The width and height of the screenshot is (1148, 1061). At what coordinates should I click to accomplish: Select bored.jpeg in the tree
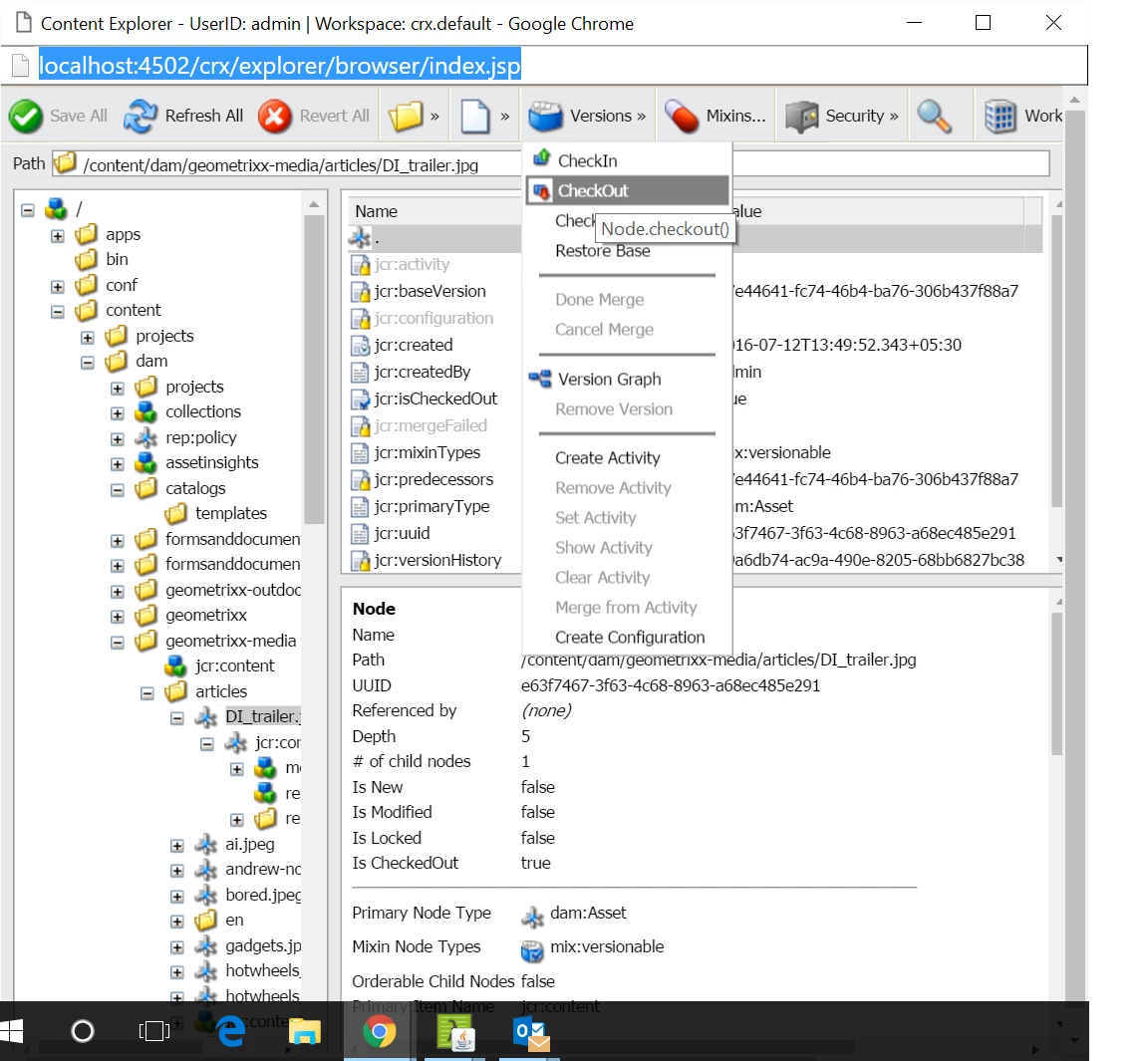[263, 895]
